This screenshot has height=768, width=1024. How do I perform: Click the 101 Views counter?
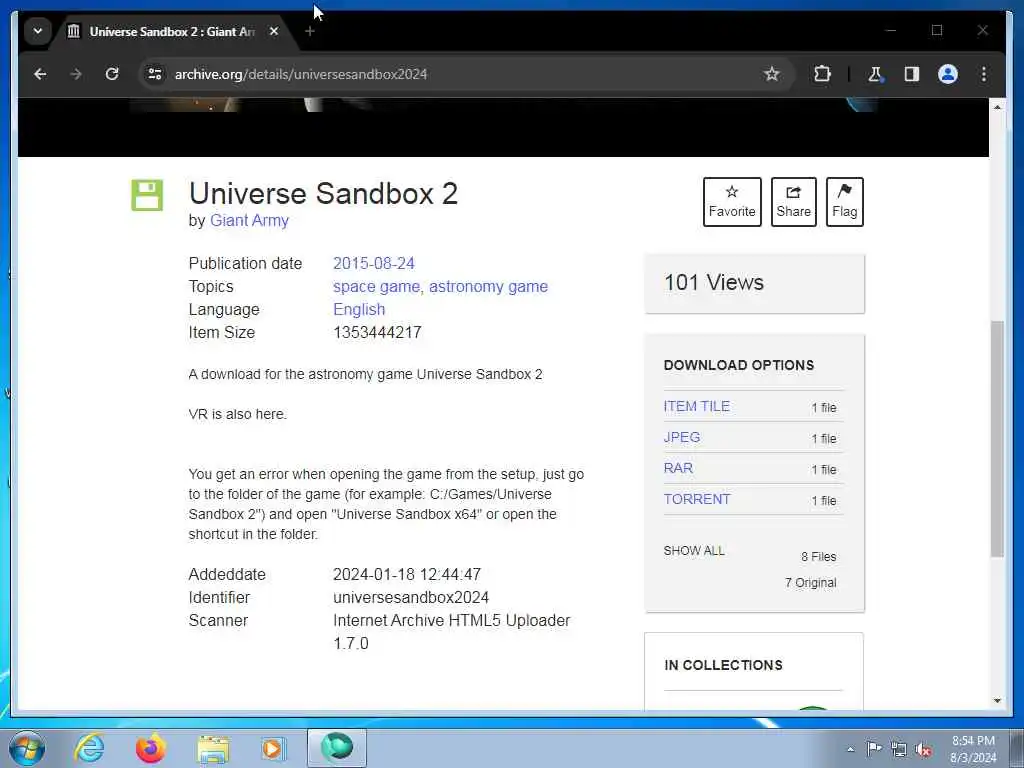point(713,283)
